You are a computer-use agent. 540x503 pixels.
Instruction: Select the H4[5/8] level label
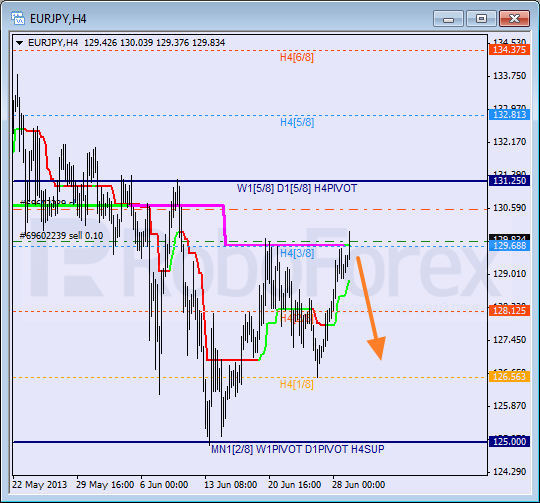[297, 122]
